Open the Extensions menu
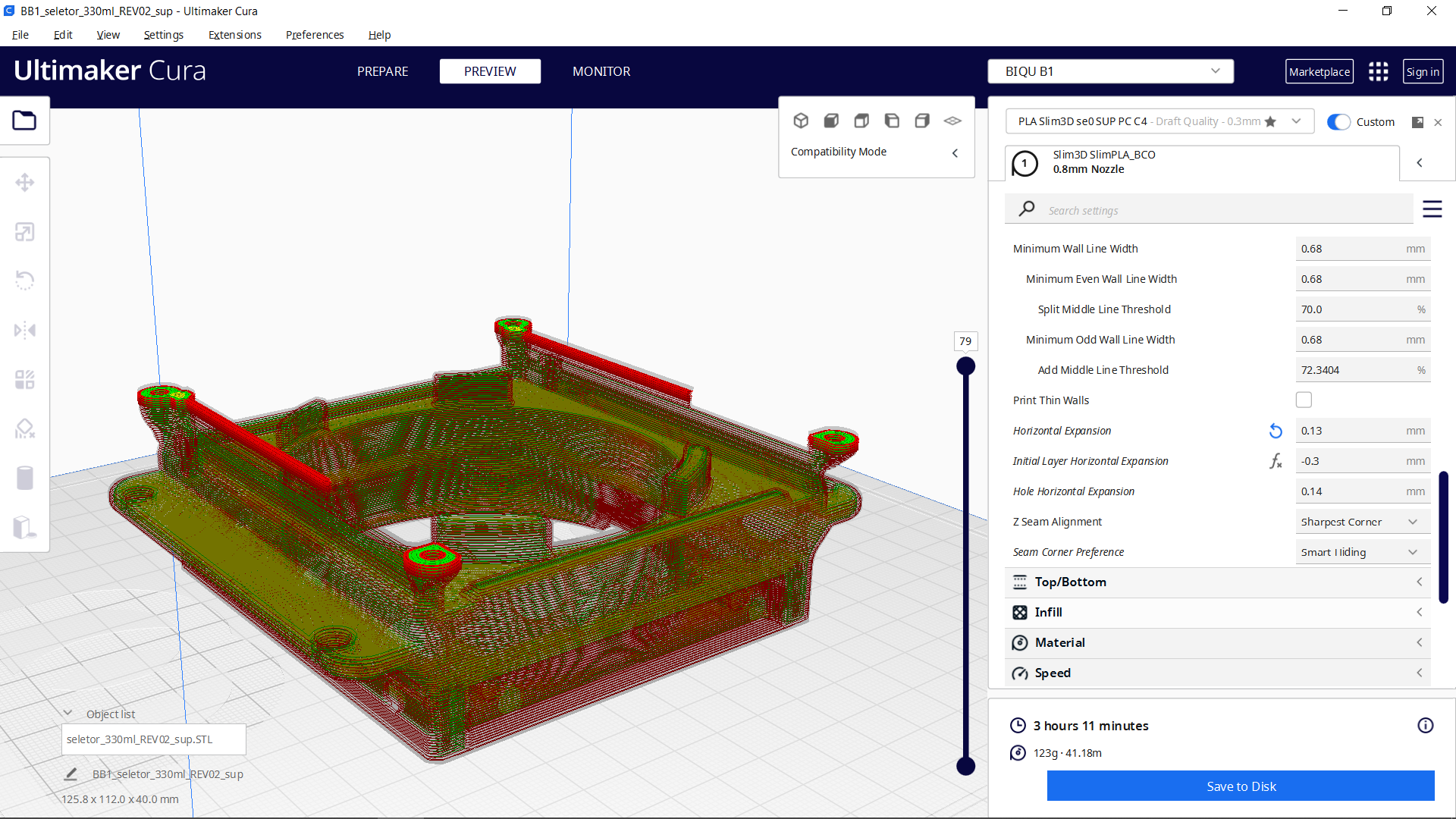This screenshot has width=1456, height=819. pyautogui.click(x=234, y=35)
